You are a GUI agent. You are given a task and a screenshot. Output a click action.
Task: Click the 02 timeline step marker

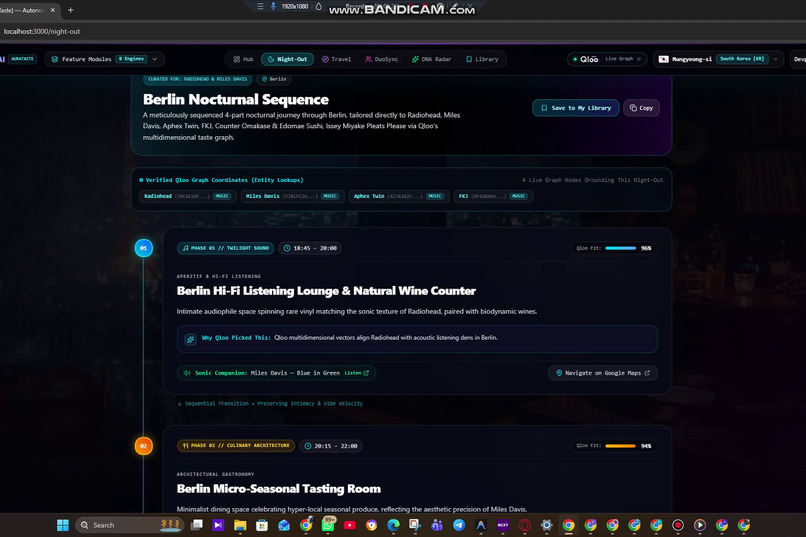[x=143, y=446]
